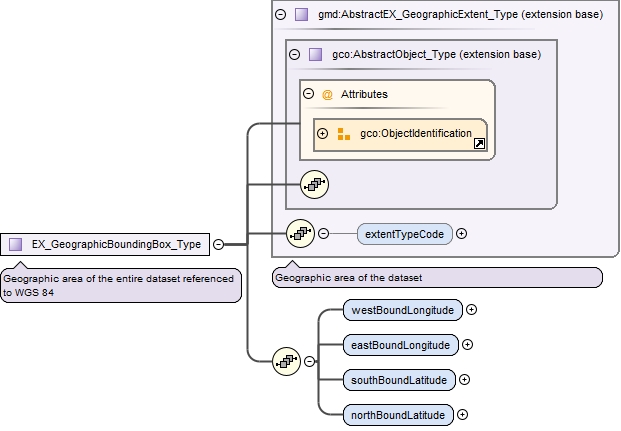Click the gco:ObjectIdentification orange group icon
The height and width of the screenshot is (431, 621).
[343, 134]
